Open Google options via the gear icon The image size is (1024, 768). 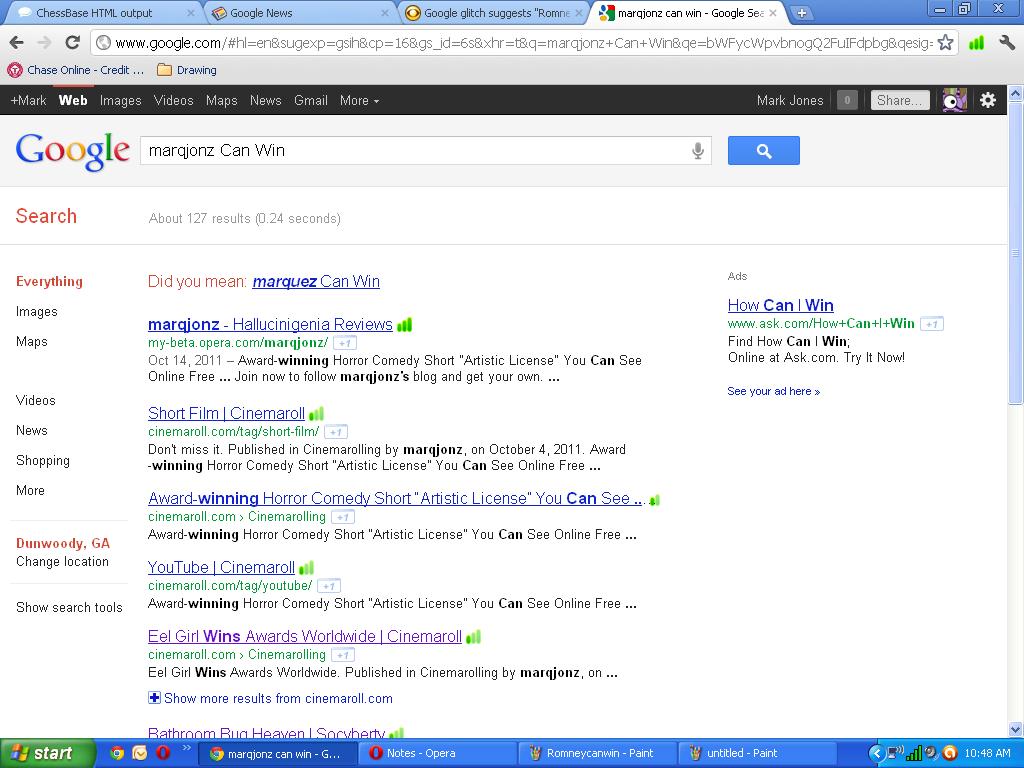pos(988,100)
